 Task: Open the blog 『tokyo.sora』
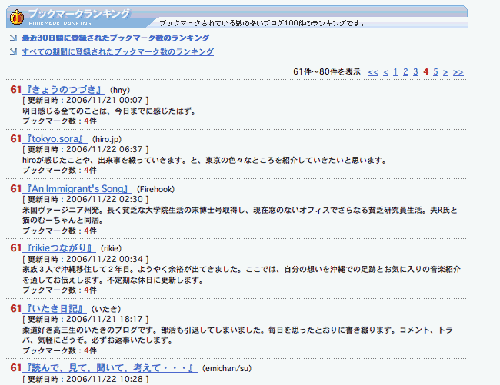(55, 139)
